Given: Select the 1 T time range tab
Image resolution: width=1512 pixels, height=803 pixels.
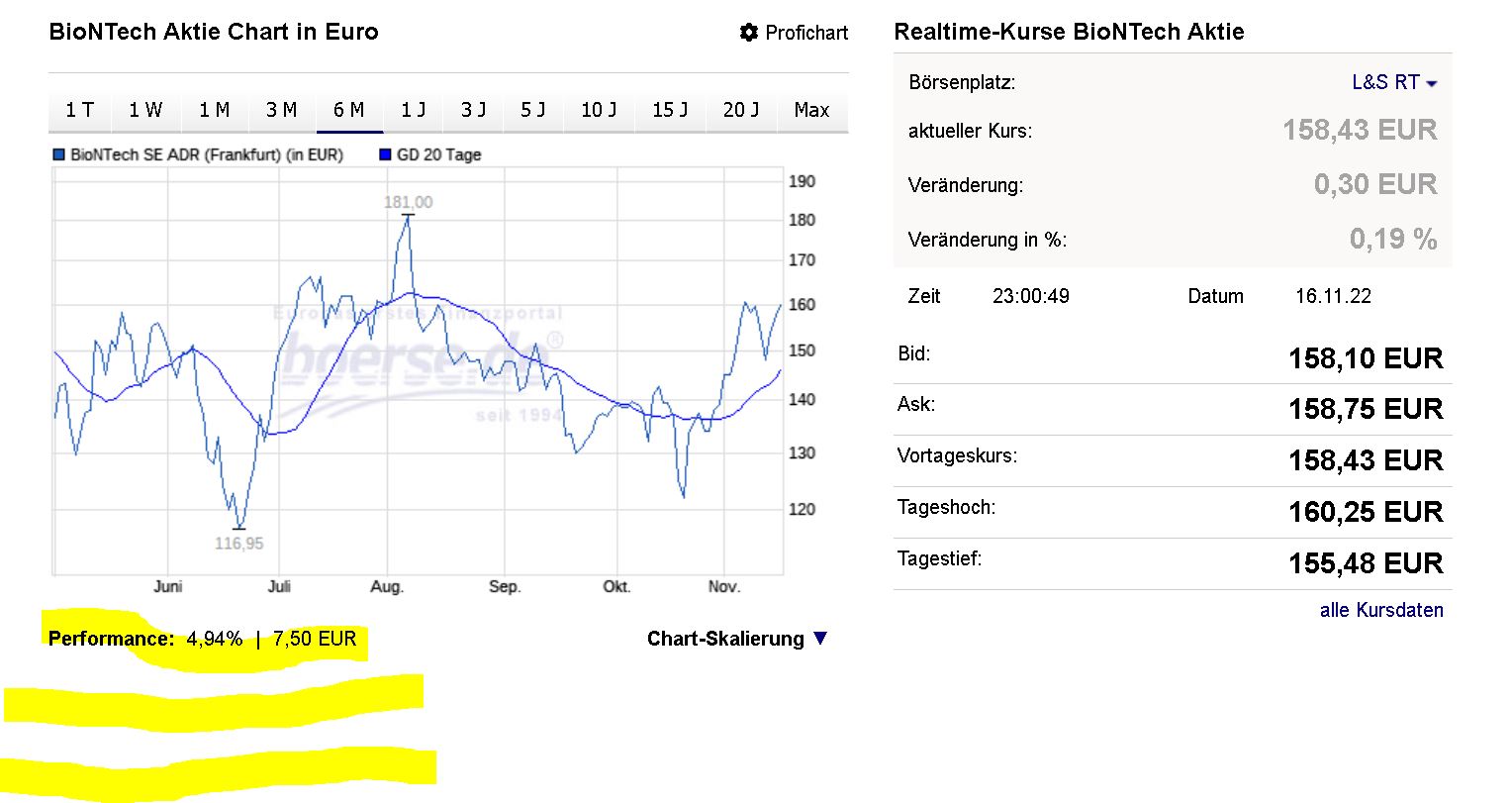Looking at the screenshot, I should 80,110.
